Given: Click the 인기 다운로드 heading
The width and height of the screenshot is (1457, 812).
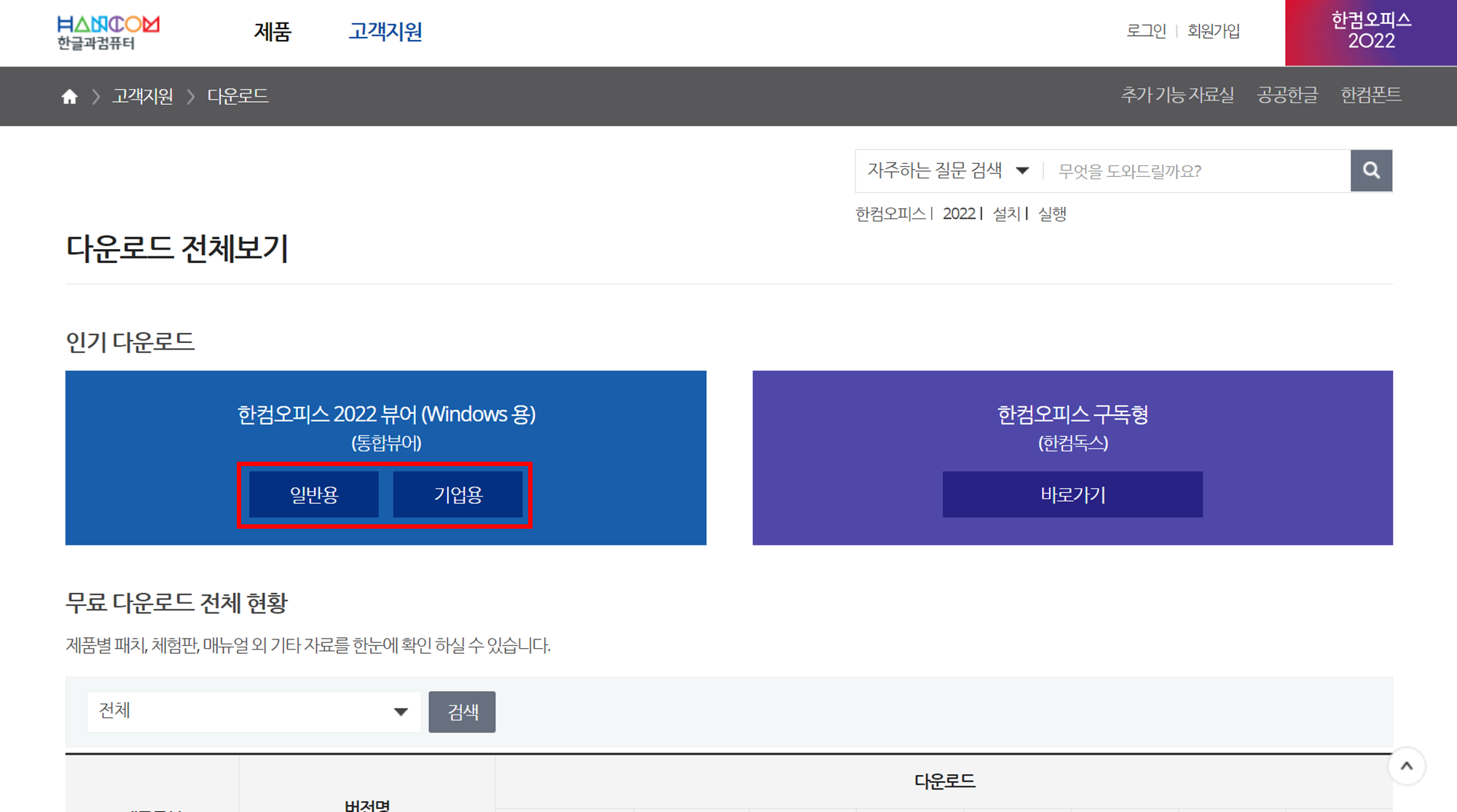Looking at the screenshot, I should coord(130,342).
